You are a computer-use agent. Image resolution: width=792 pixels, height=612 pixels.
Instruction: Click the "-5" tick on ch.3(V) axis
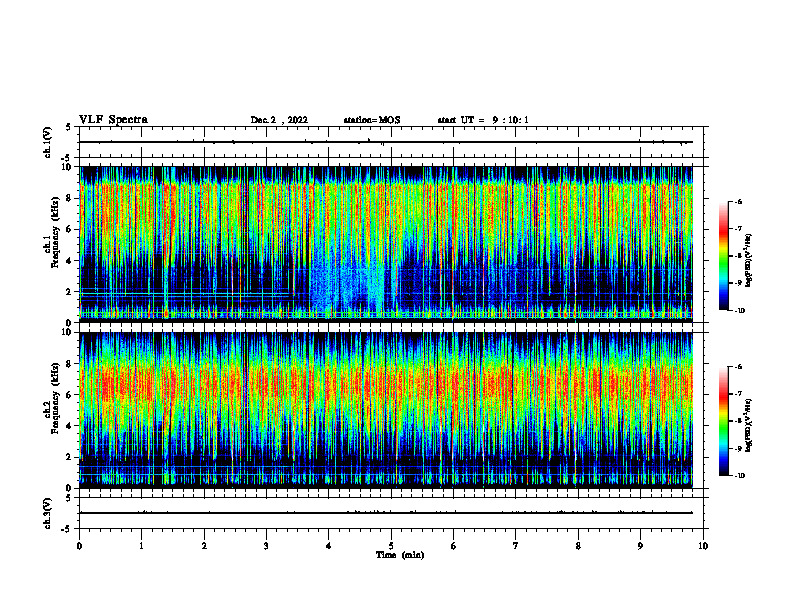click(x=68, y=529)
